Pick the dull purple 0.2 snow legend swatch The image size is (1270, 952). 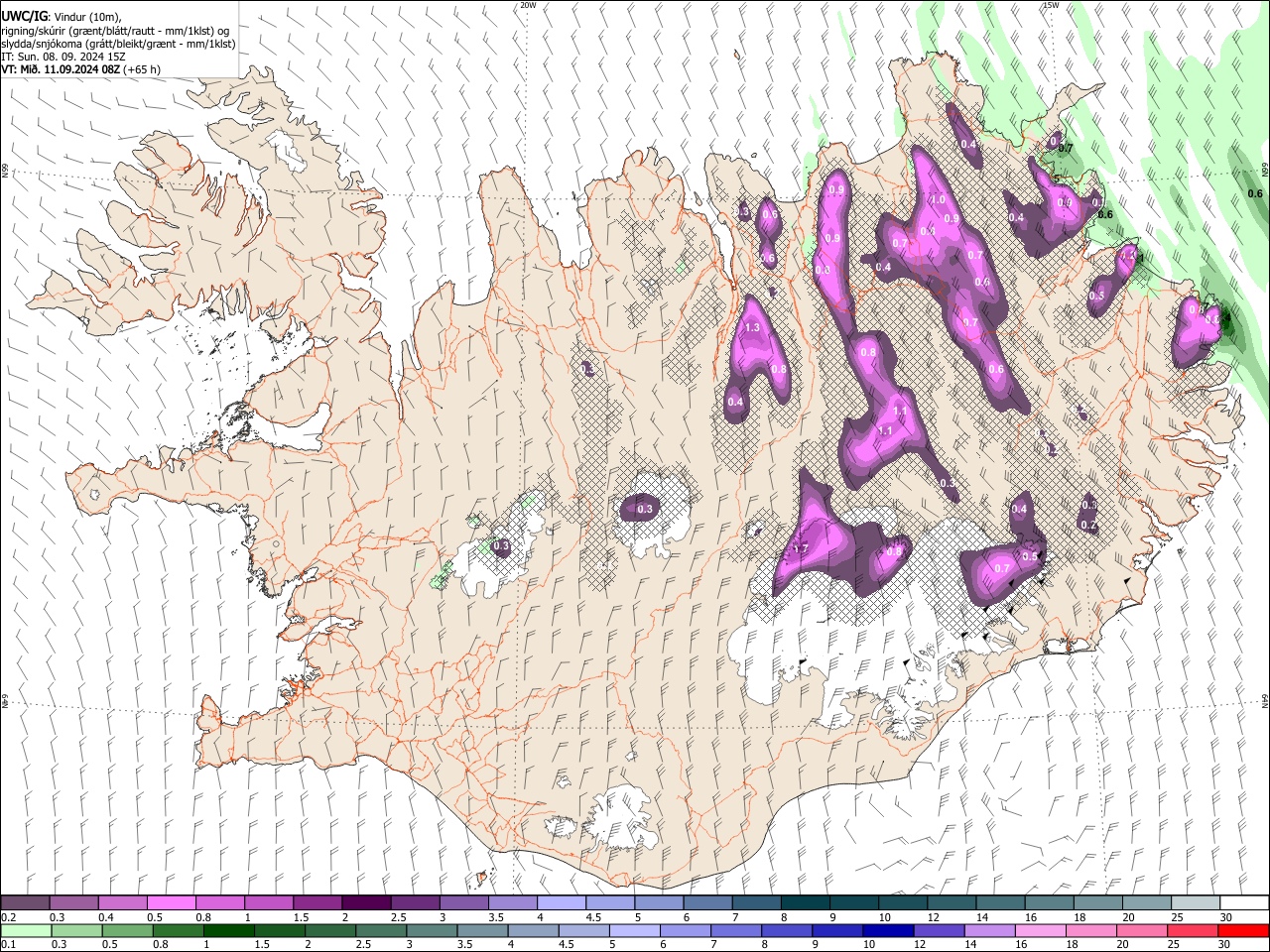[x=25, y=903]
